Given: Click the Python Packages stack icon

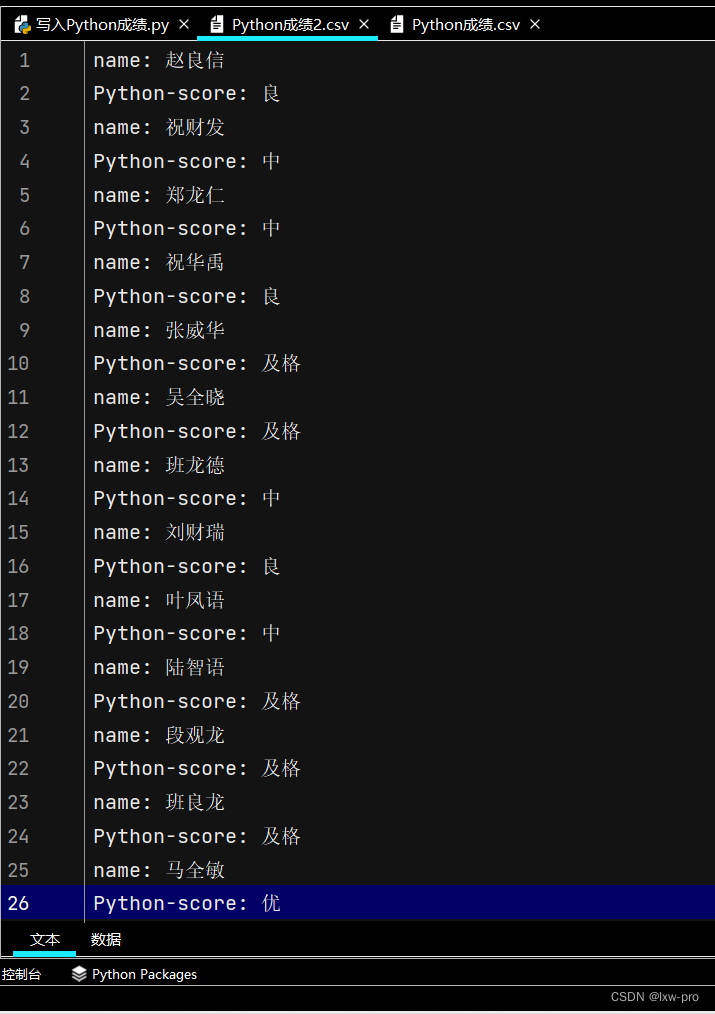Looking at the screenshot, I should (79, 974).
